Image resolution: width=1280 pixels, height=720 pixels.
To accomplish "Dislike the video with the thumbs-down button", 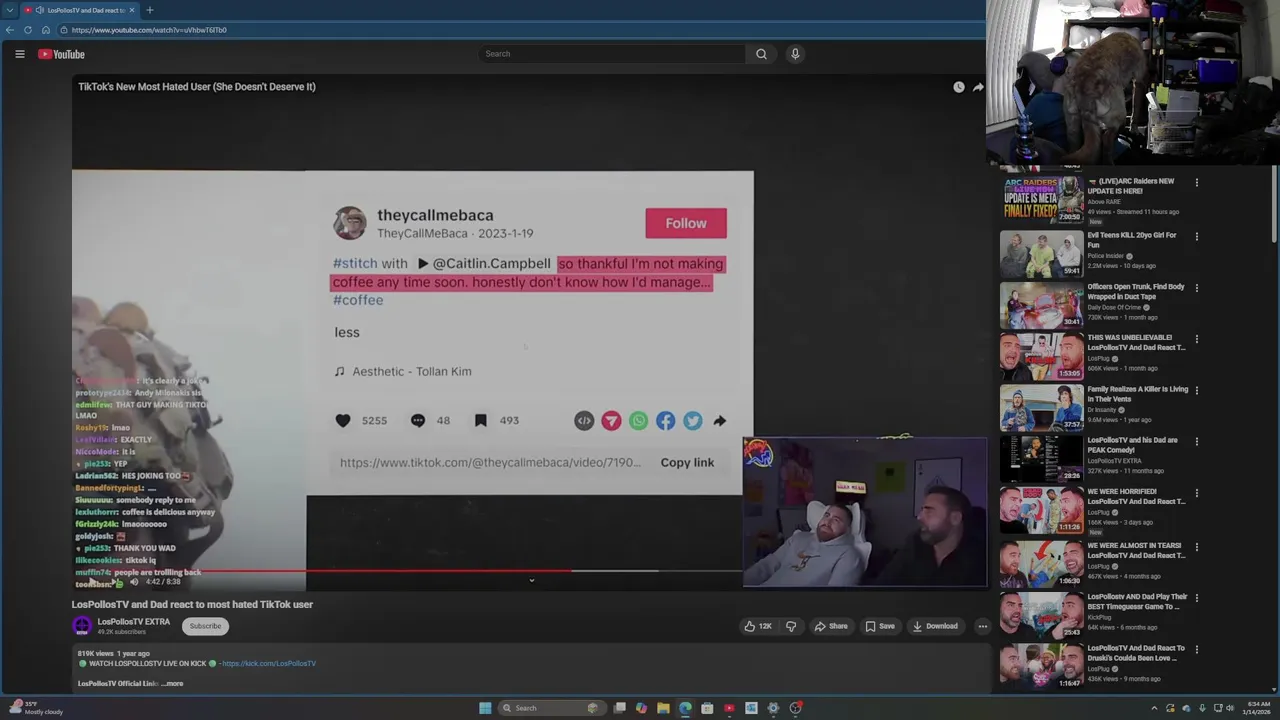I will click(x=790, y=626).
